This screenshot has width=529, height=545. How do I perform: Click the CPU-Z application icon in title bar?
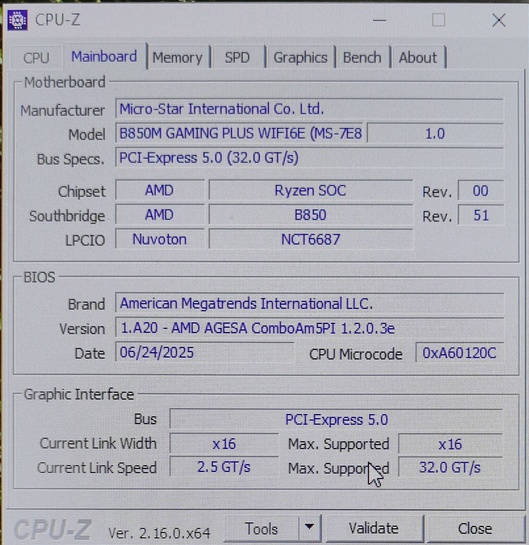pos(17,20)
